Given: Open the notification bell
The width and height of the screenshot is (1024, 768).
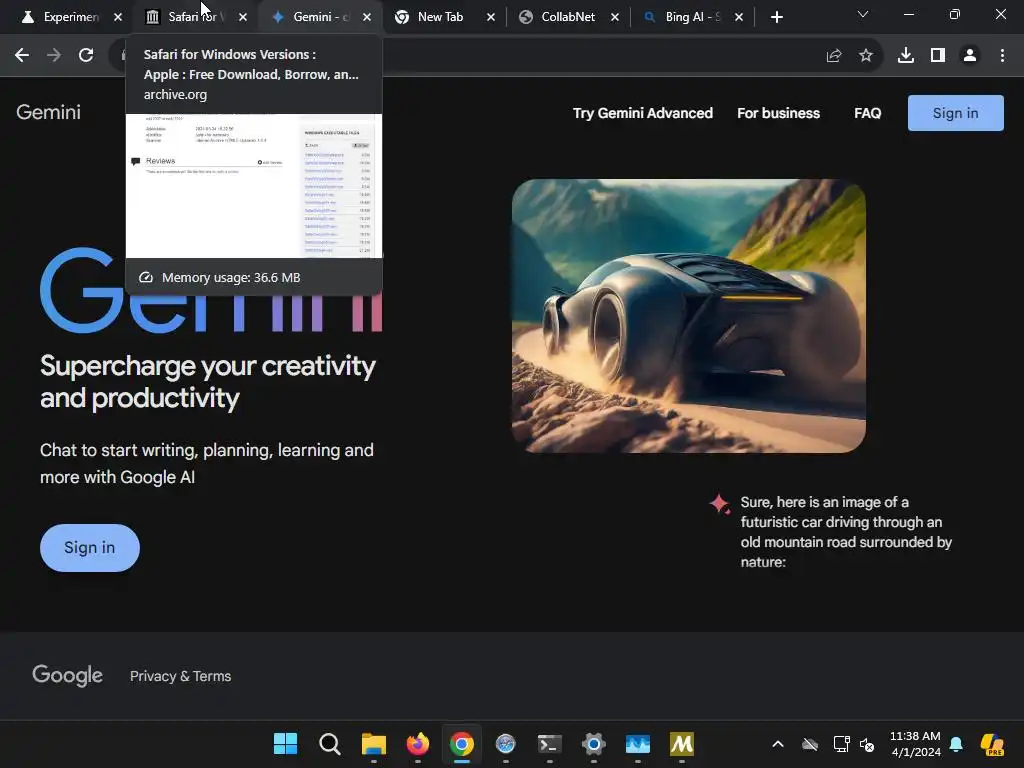Looking at the screenshot, I should tap(956, 744).
